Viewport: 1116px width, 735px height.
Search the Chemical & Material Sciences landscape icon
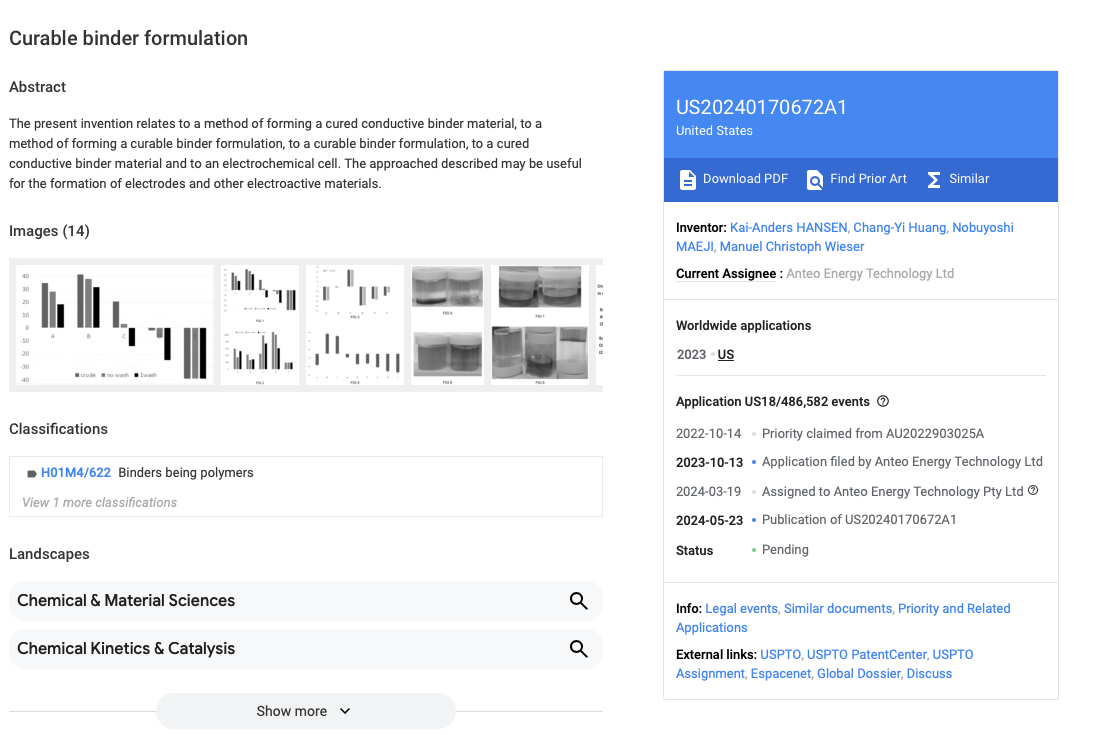coord(579,601)
